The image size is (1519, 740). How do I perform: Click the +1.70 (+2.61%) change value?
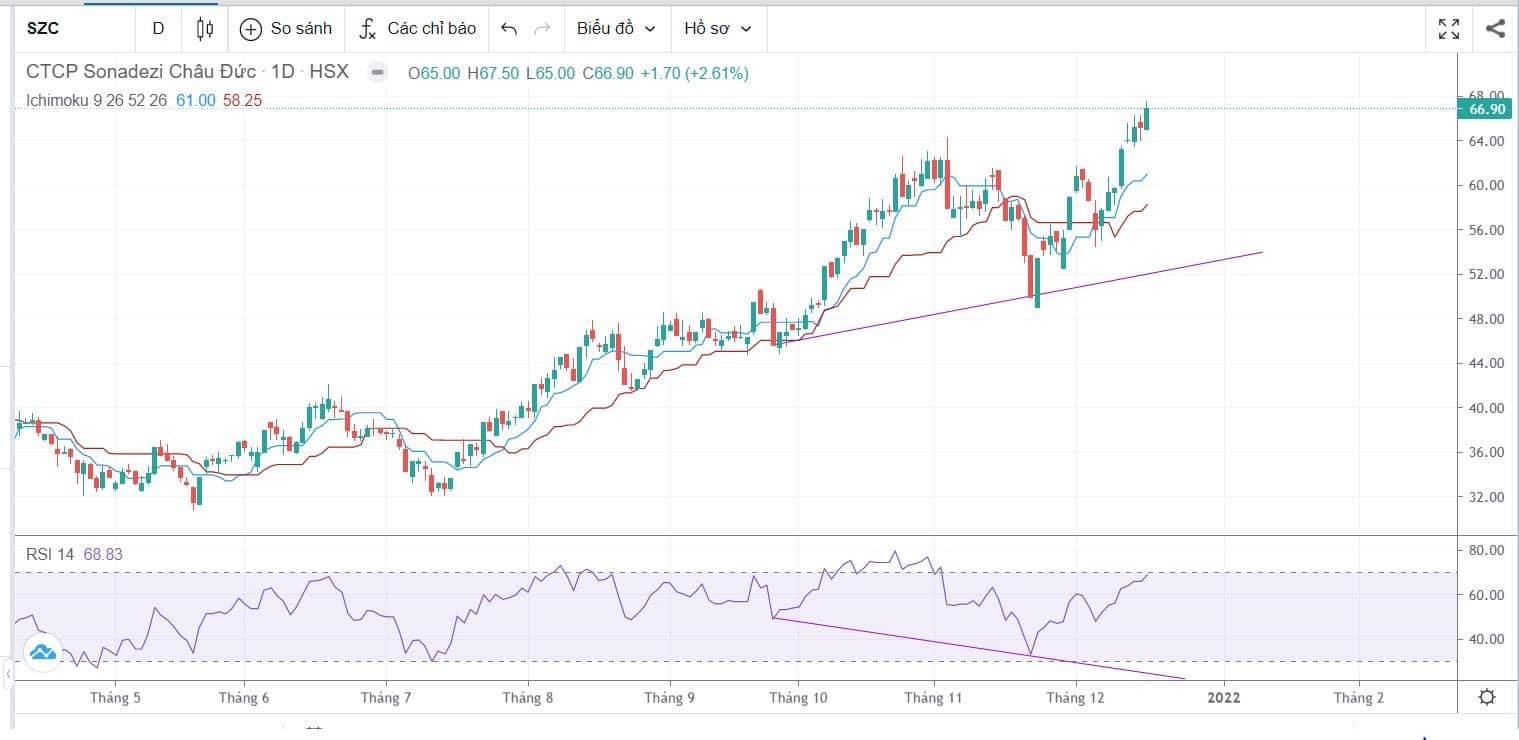[x=695, y=73]
